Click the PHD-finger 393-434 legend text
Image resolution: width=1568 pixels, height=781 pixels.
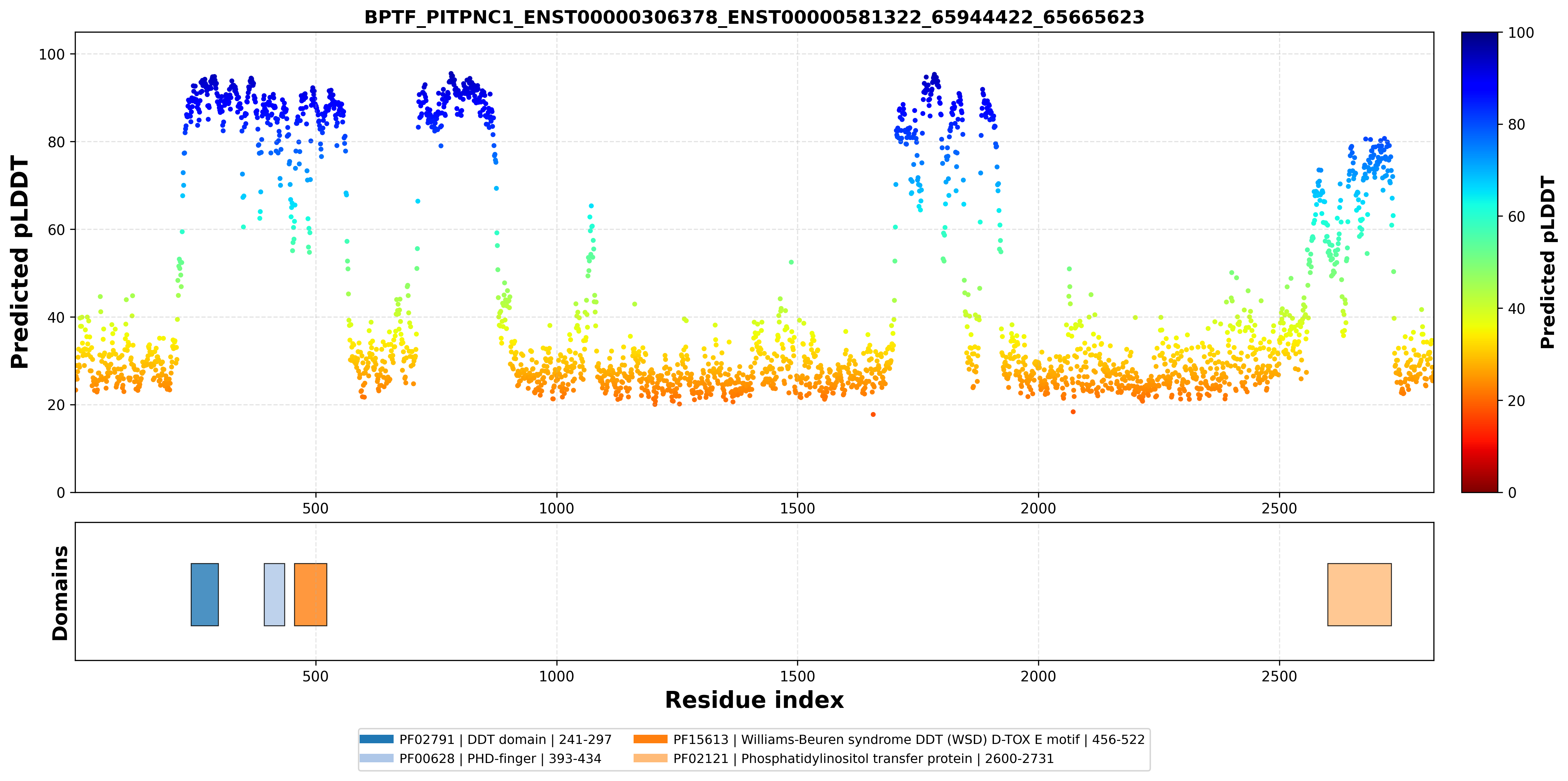500,759
